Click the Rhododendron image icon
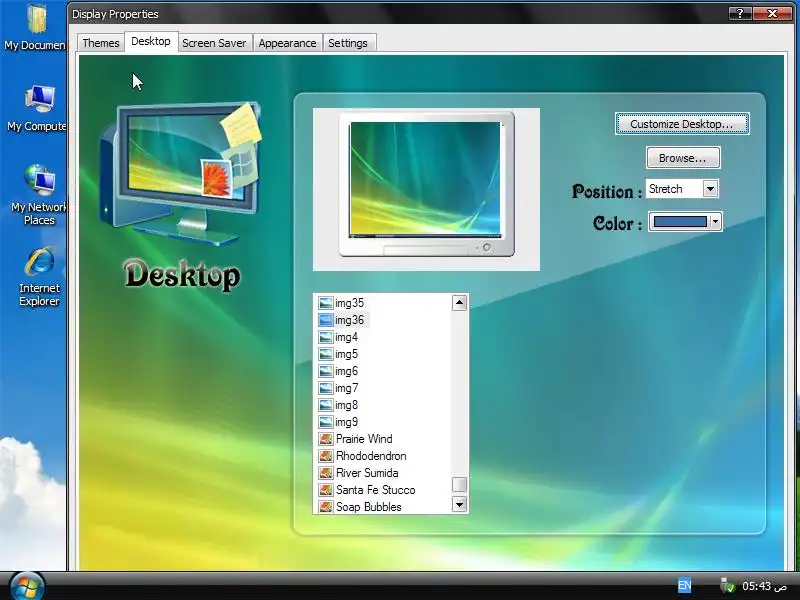800x600 pixels. 326,456
